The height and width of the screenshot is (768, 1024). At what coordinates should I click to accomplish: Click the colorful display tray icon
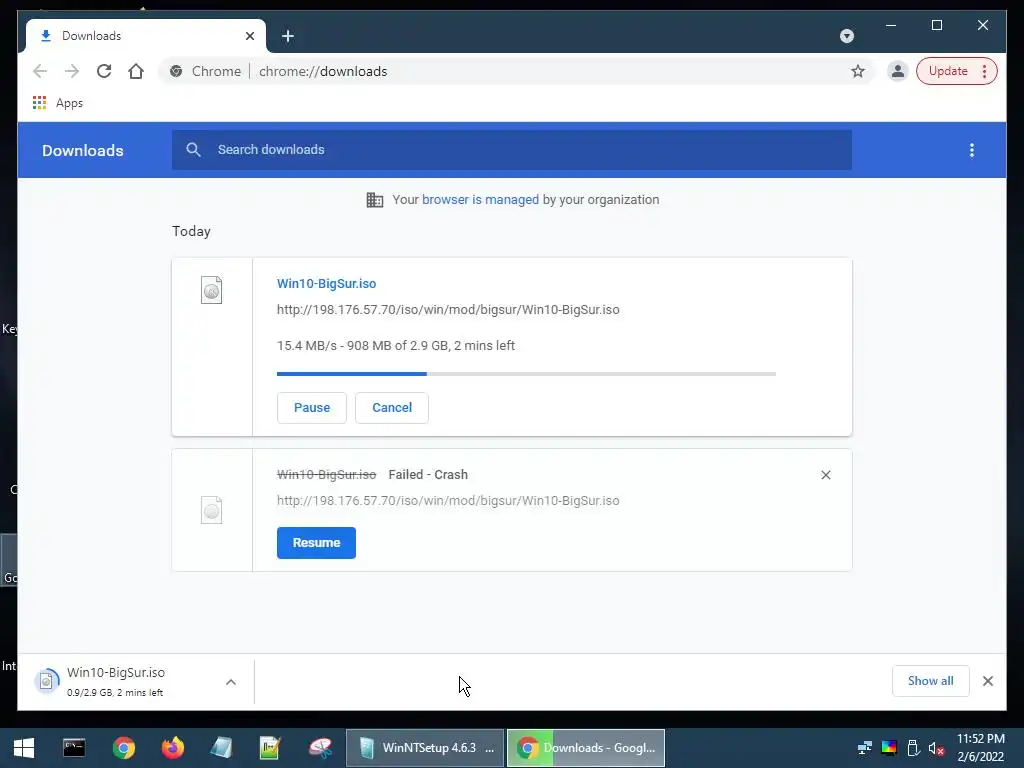(x=889, y=748)
